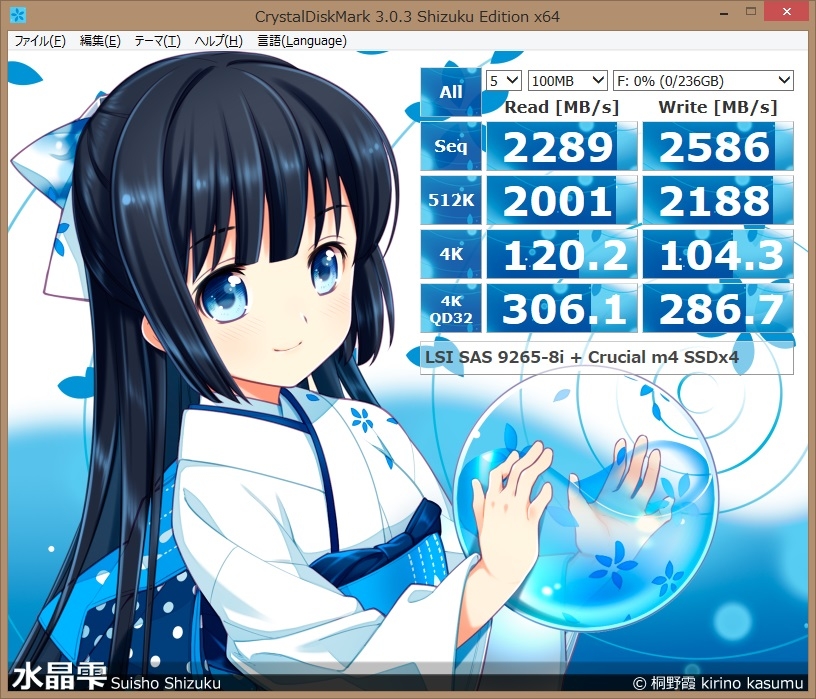The image size is (816, 699).
Task: Open the ファイル(F) menu
Action: tap(40, 41)
